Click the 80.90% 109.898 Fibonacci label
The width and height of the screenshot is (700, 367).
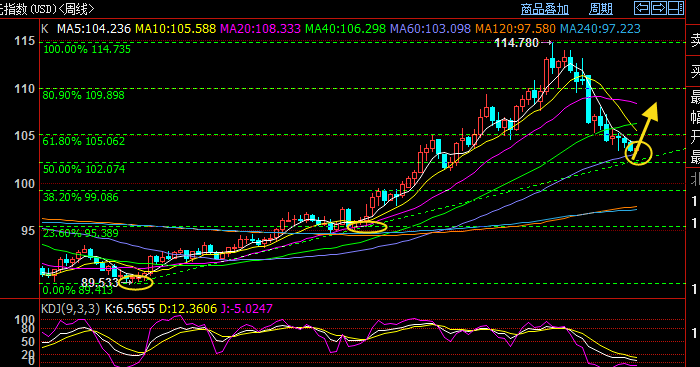(x=83, y=95)
